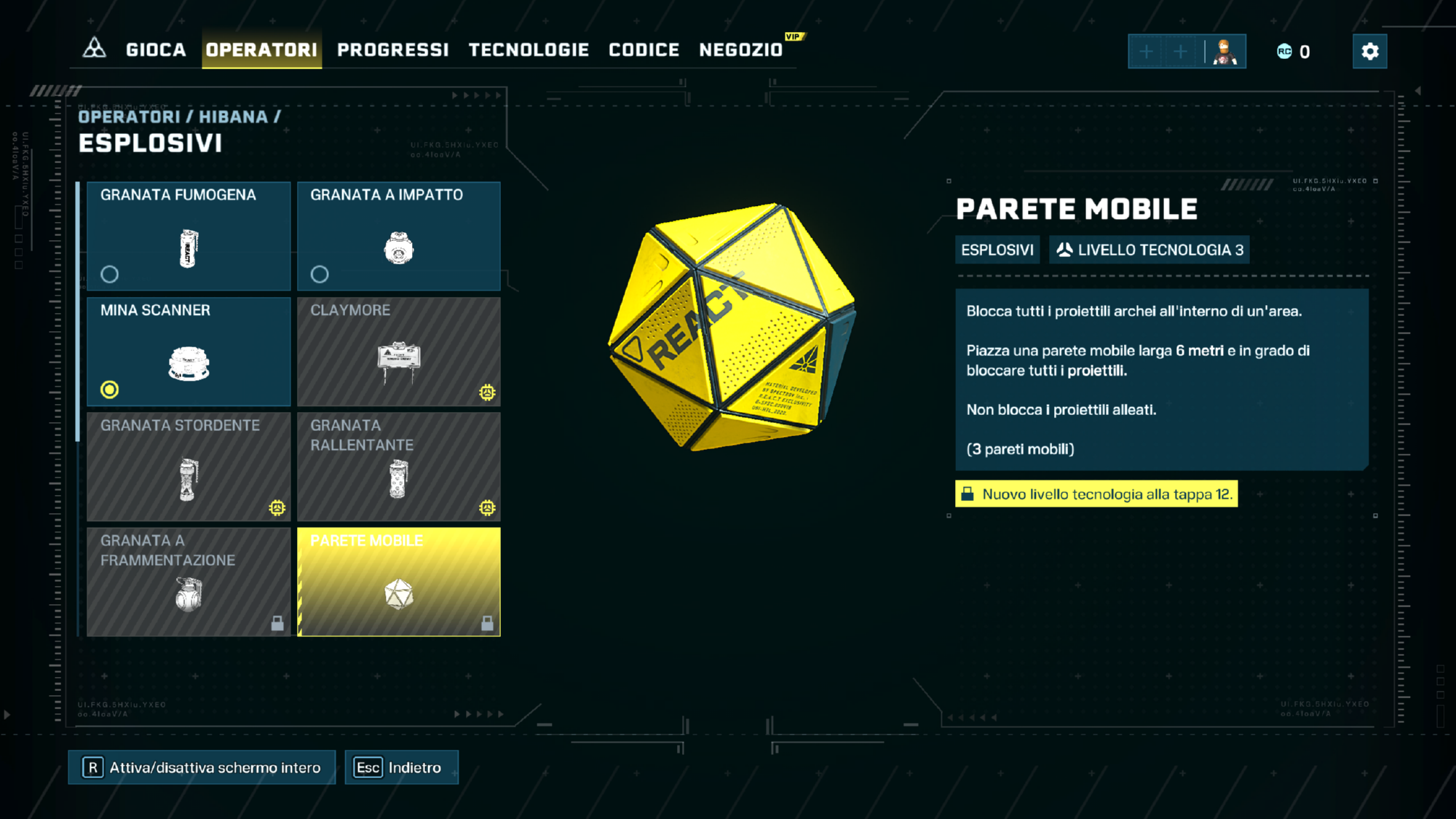
Task: Select the Granata Fumogena tile label
Action: click(x=178, y=194)
